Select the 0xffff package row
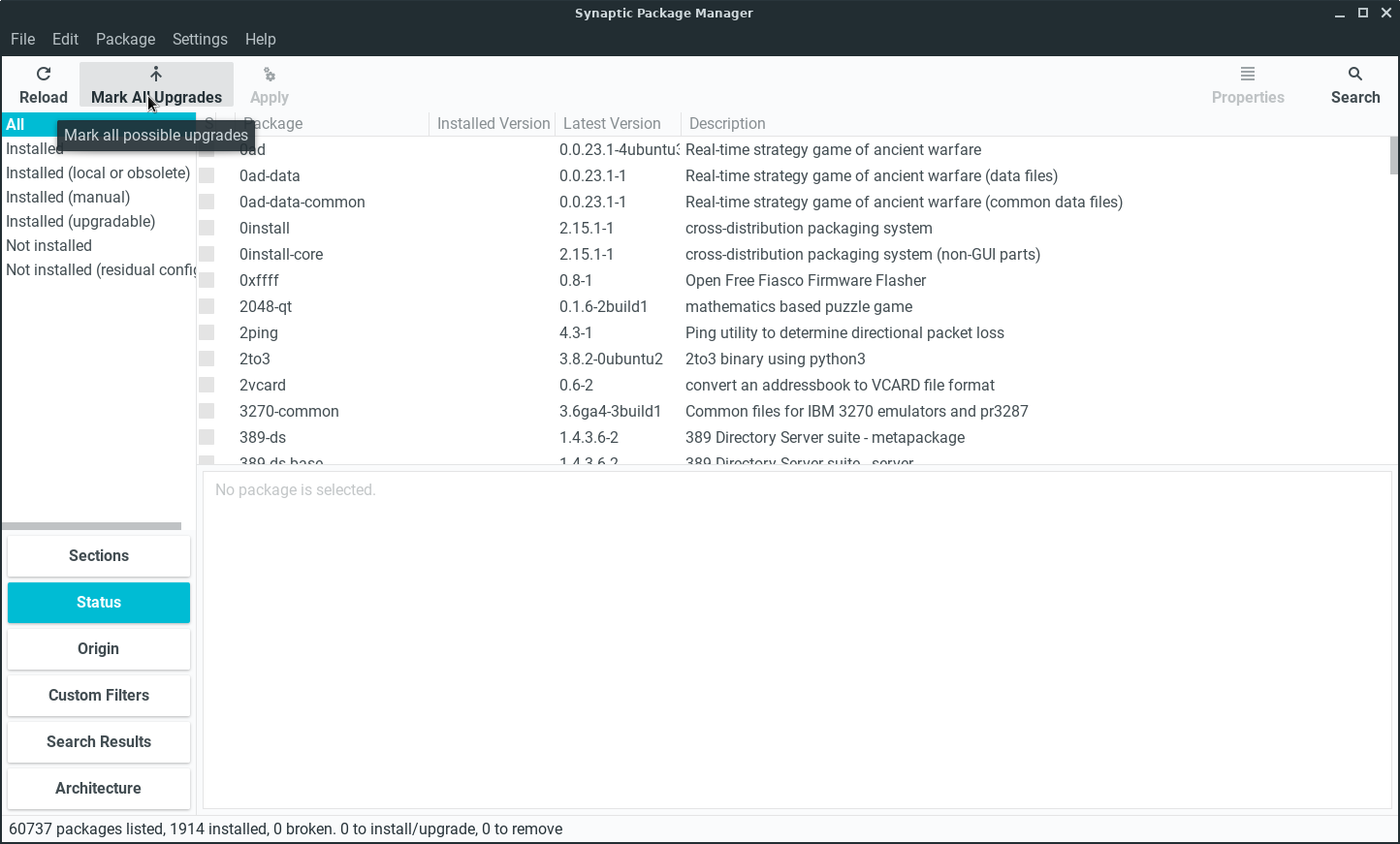The height and width of the screenshot is (844, 1400). click(794, 280)
